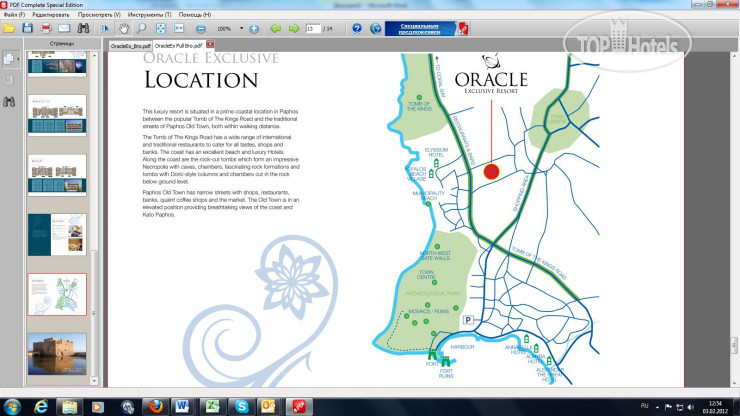The width and height of the screenshot is (740, 416).
Task: Open help with the blue question mark
Action: pos(357,28)
